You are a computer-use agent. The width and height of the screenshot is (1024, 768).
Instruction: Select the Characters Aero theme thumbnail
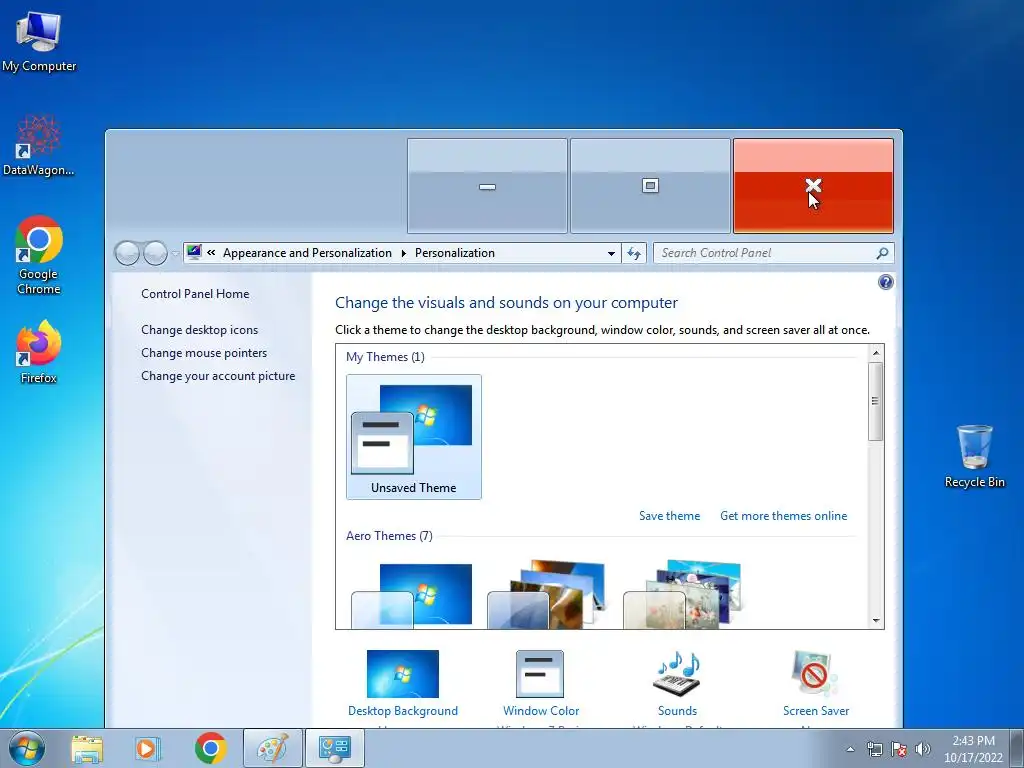coord(683,594)
